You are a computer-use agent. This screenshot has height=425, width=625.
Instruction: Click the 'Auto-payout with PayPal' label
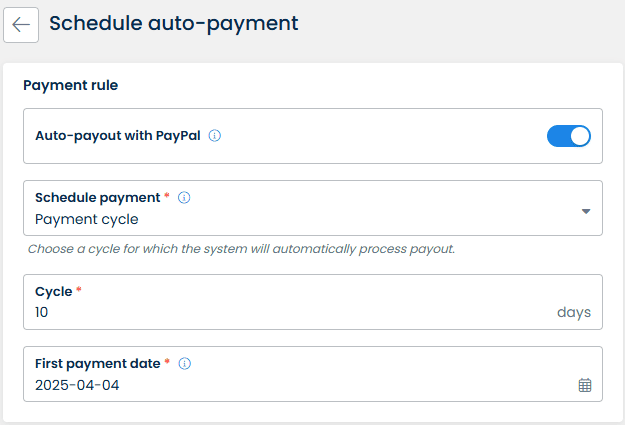pos(119,136)
